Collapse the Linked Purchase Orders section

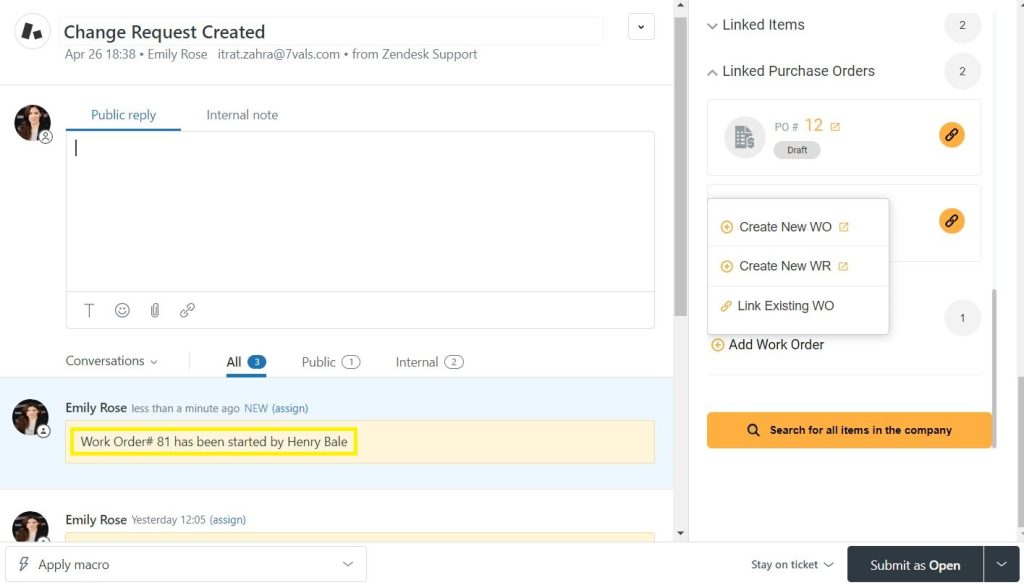pyautogui.click(x=790, y=71)
